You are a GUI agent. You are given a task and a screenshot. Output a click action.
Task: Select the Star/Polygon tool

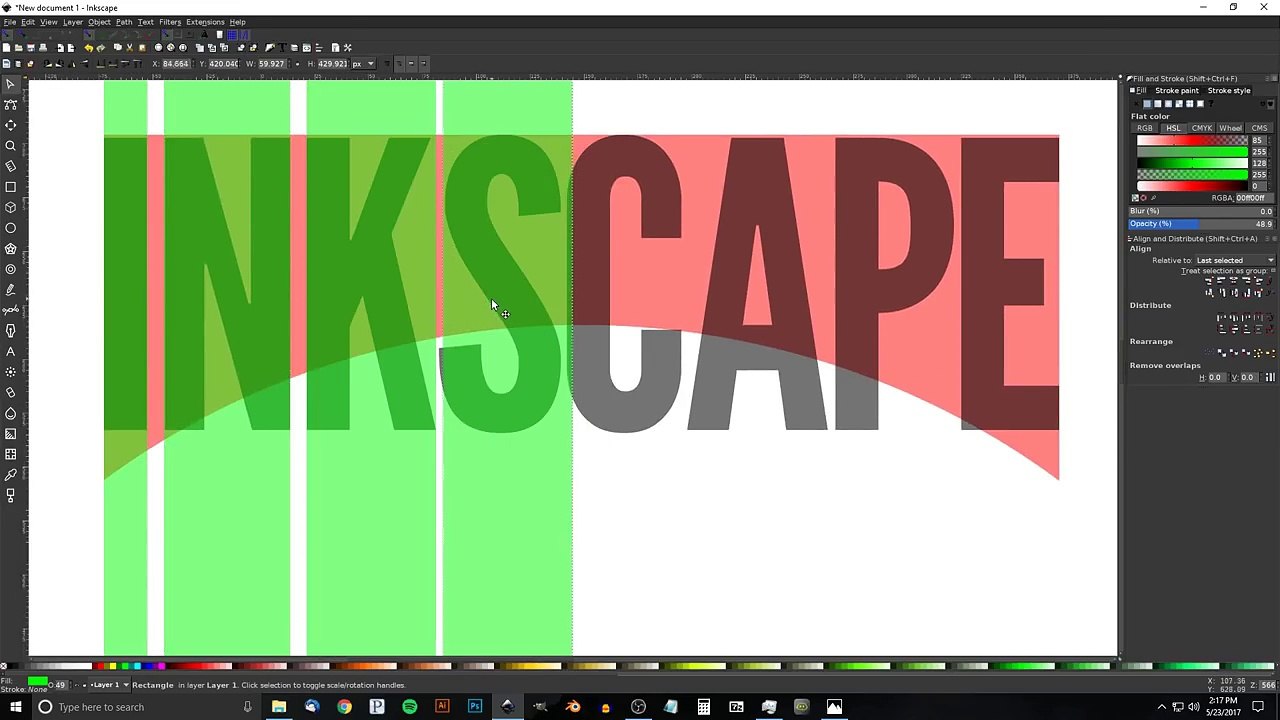11,248
